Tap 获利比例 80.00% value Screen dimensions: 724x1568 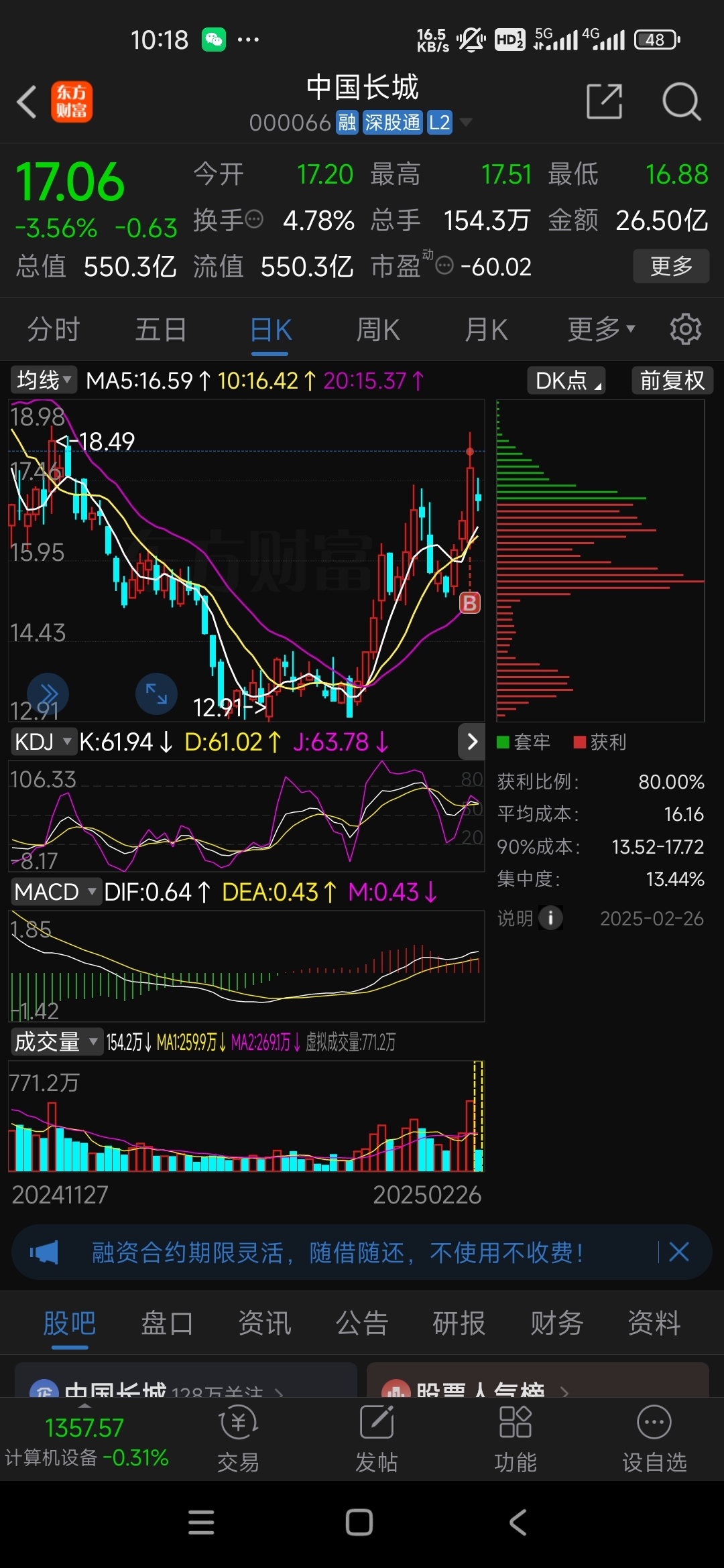pyautogui.click(x=671, y=782)
